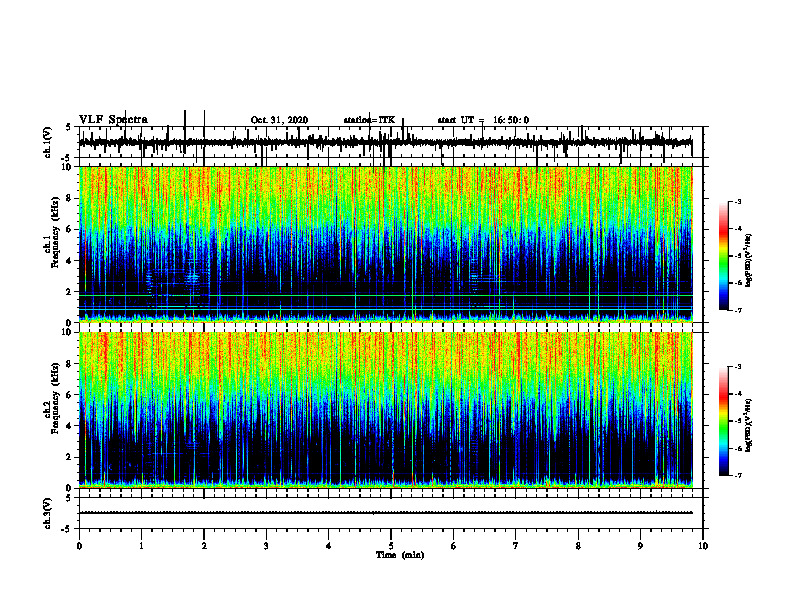Click time axis tick label "5" below ch.3
Viewport: 792px width, 612px height.
tap(391, 546)
